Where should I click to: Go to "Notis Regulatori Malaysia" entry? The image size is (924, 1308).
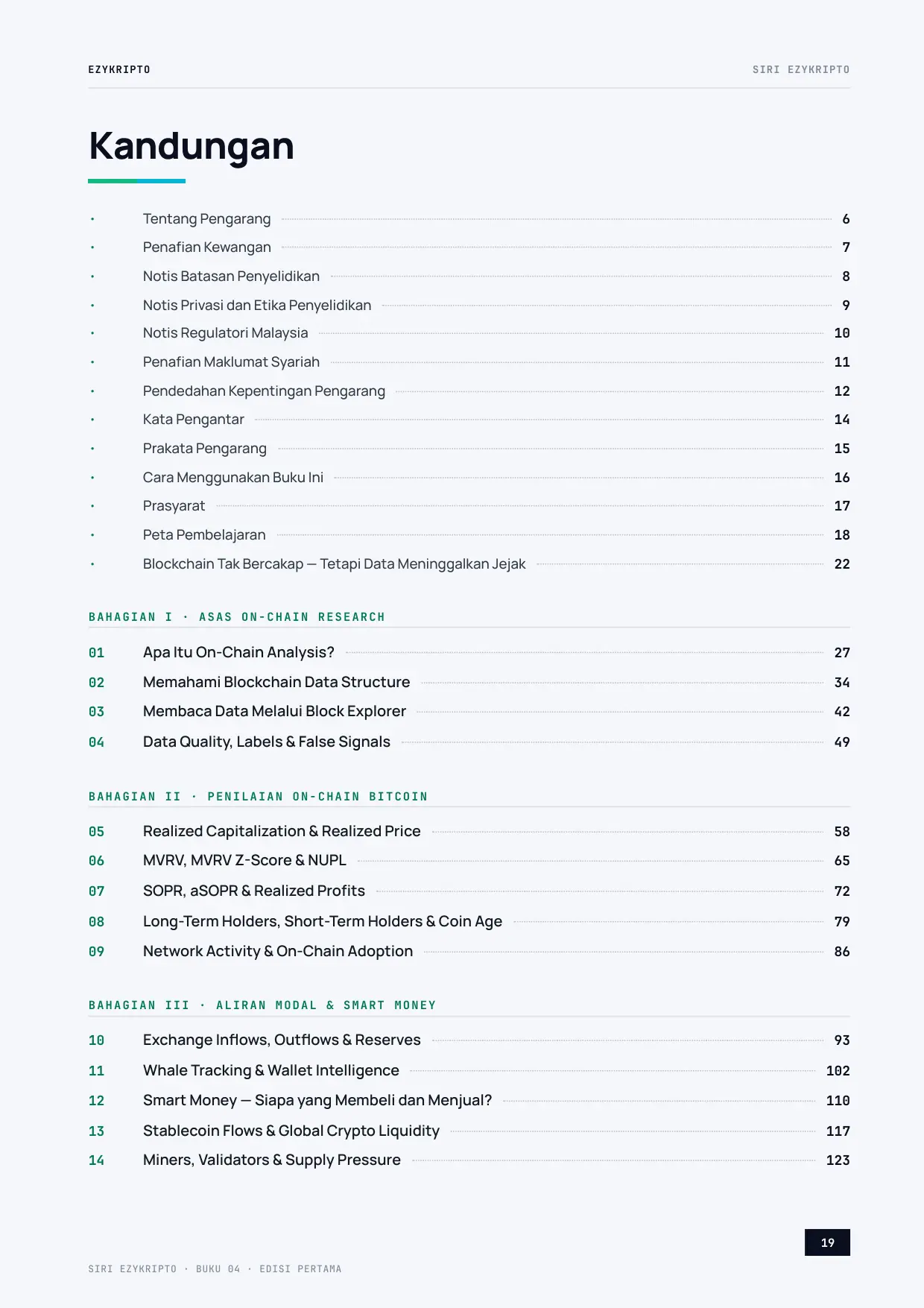[225, 333]
